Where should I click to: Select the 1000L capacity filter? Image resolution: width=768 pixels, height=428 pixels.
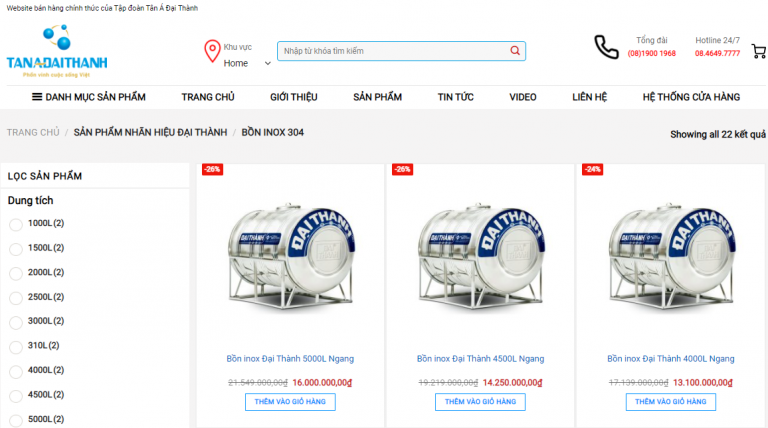16,224
